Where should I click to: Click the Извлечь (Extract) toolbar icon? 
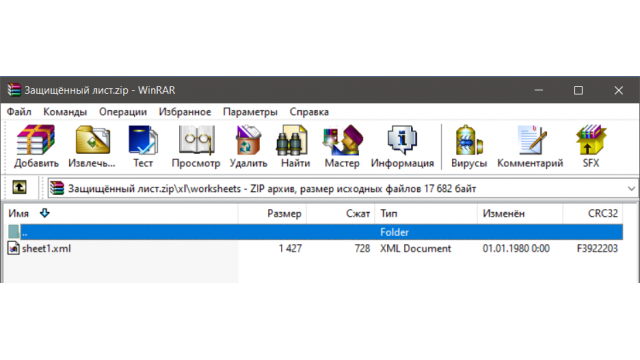click(93, 140)
